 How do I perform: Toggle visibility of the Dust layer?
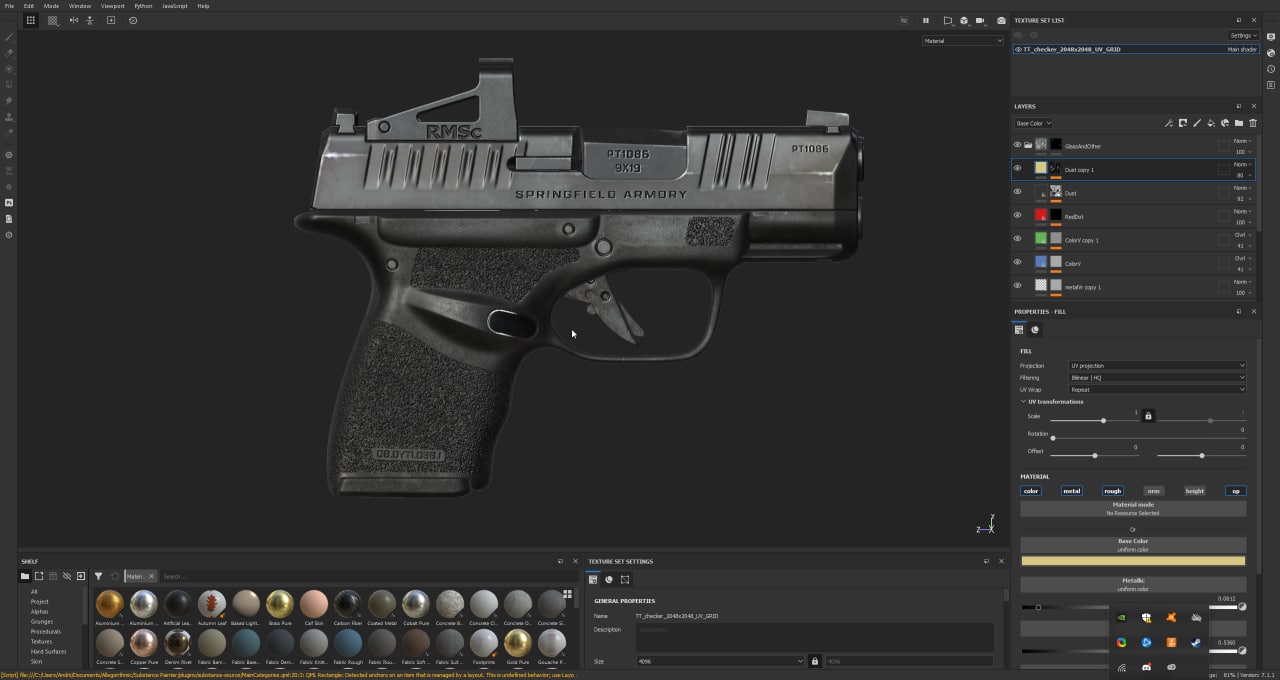pyautogui.click(x=1017, y=192)
